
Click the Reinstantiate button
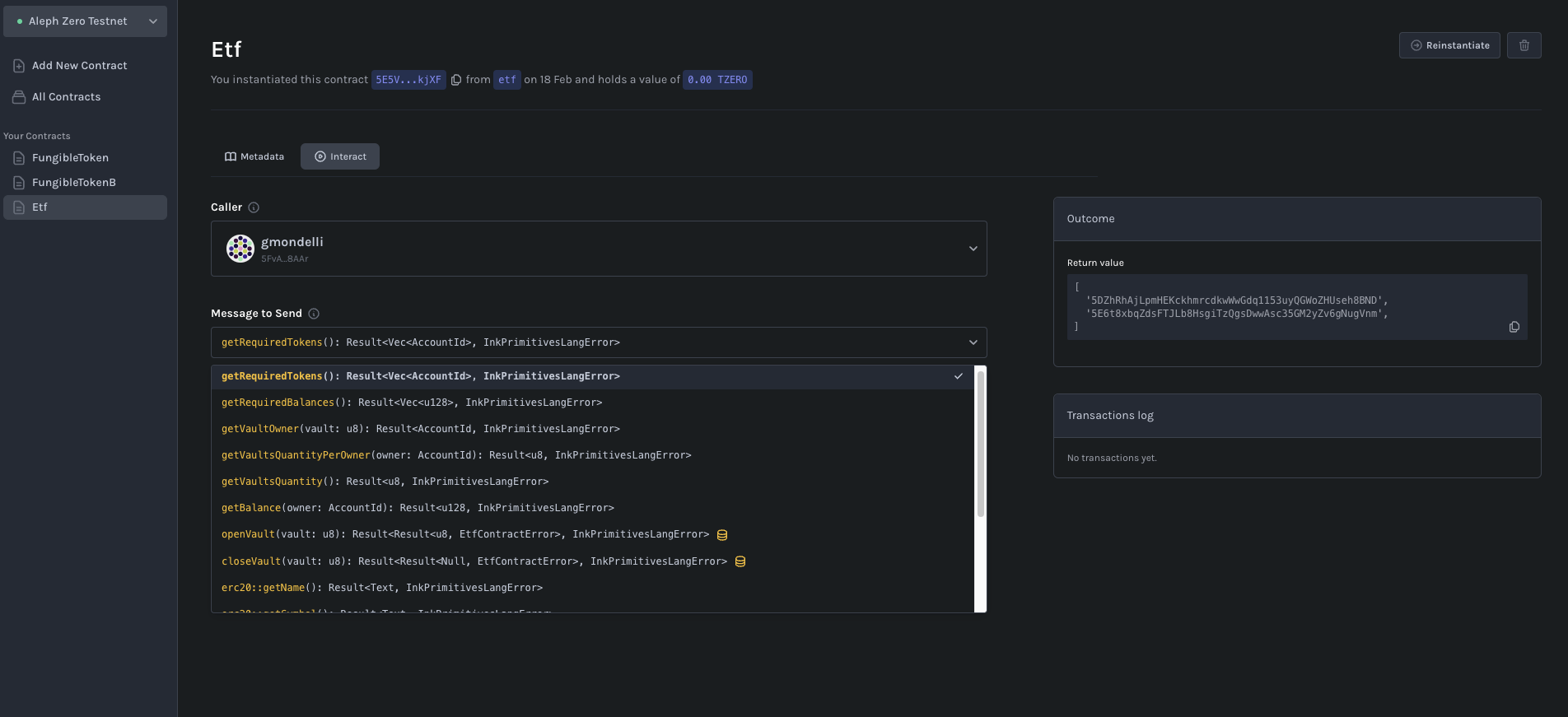1449,45
